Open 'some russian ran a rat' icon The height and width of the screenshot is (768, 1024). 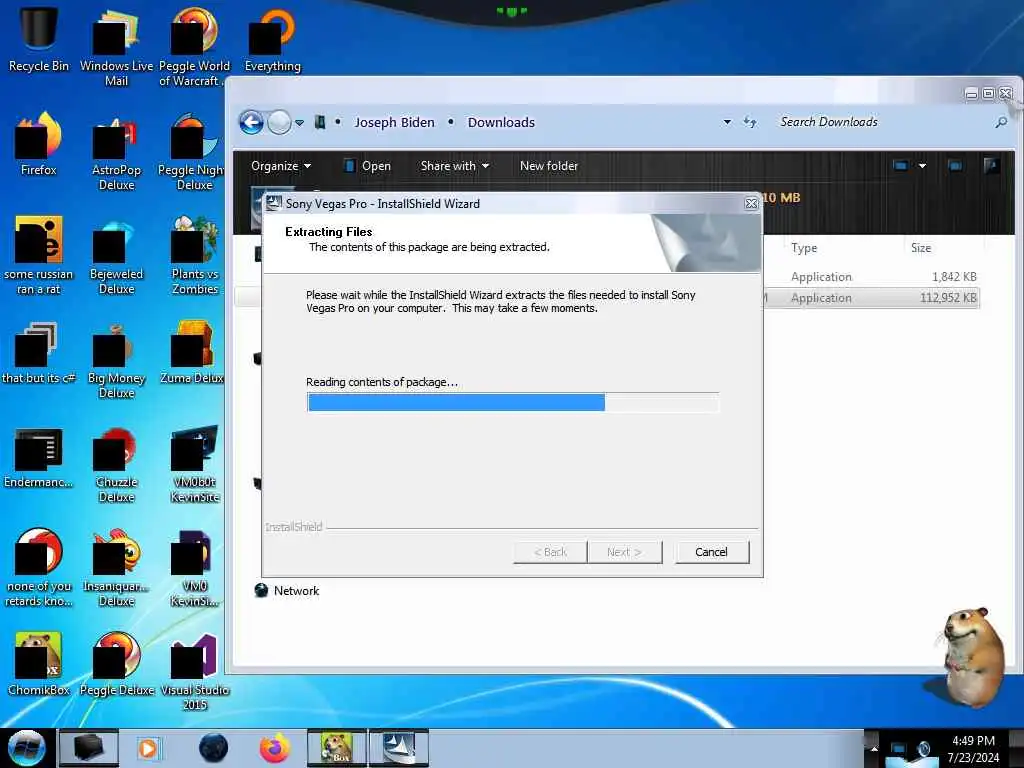(x=39, y=255)
